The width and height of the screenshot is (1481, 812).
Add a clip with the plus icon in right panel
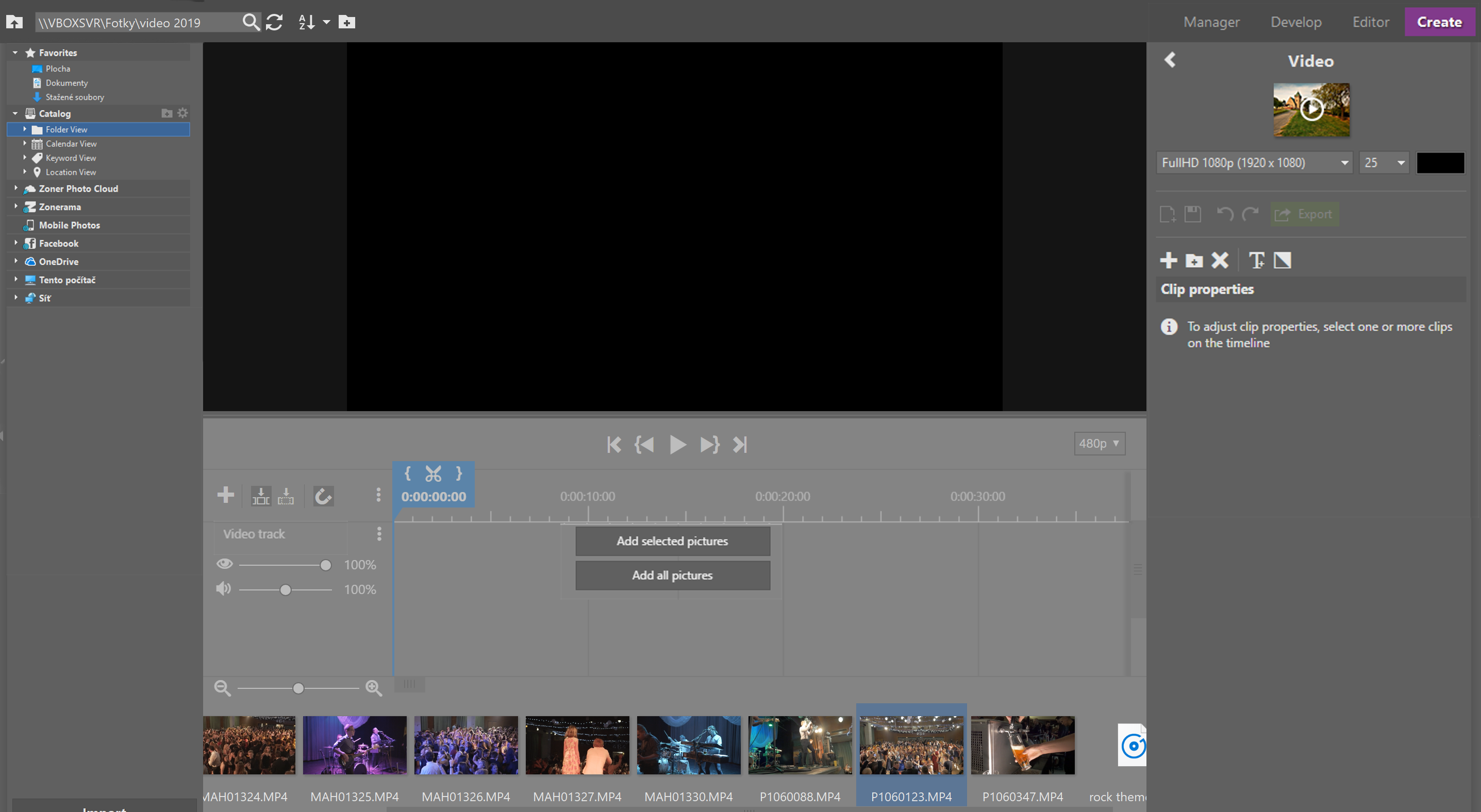pyautogui.click(x=1168, y=260)
